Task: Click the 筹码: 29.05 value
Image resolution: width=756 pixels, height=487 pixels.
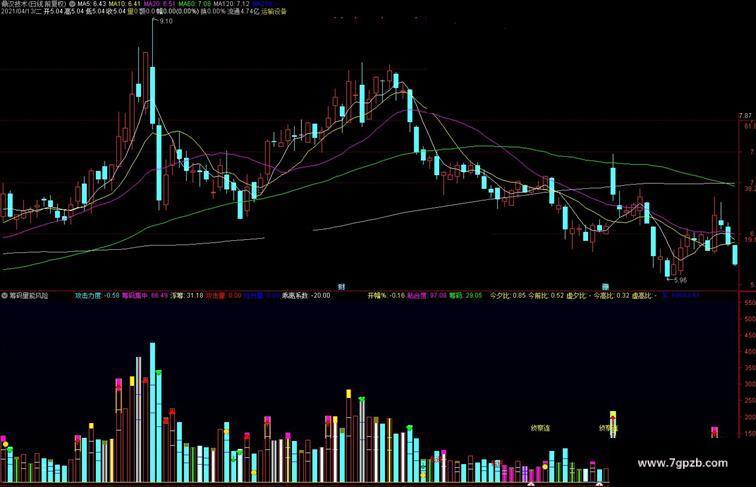Action: pos(465,296)
